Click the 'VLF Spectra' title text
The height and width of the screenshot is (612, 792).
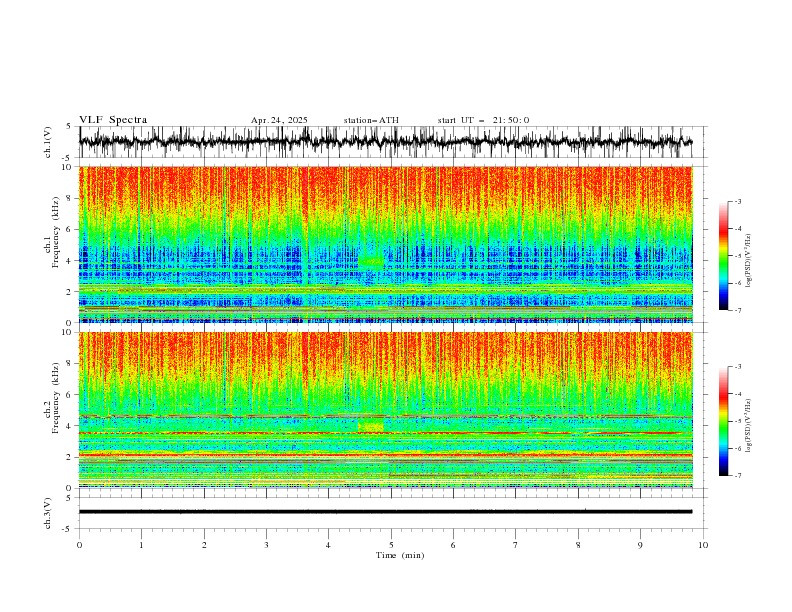point(113,120)
